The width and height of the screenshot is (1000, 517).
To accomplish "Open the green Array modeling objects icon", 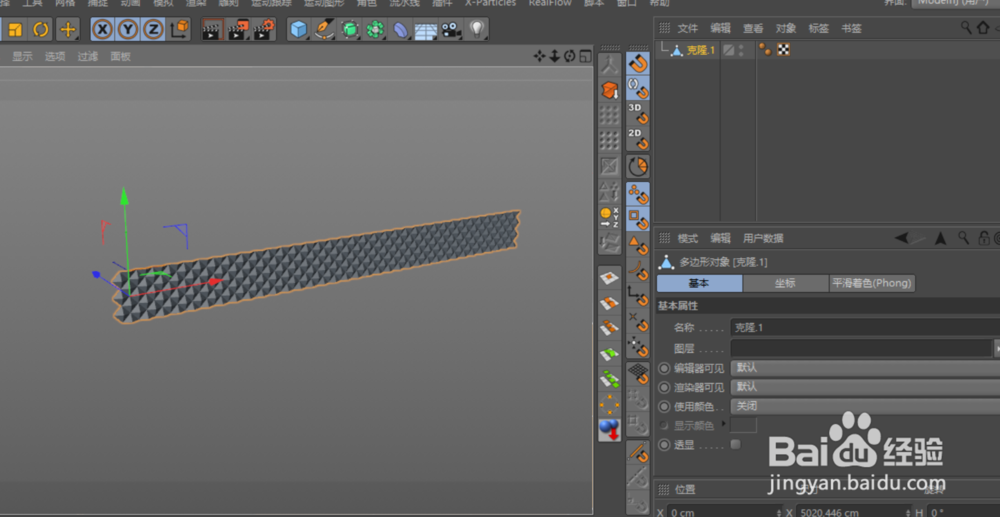I will click(376, 29).
